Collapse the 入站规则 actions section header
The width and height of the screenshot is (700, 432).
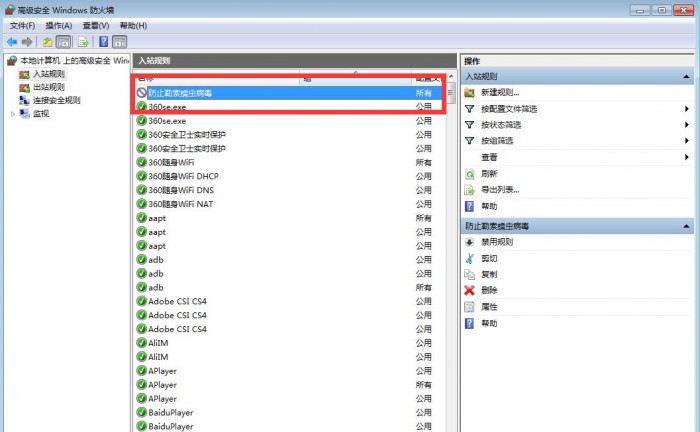point(686,77)
